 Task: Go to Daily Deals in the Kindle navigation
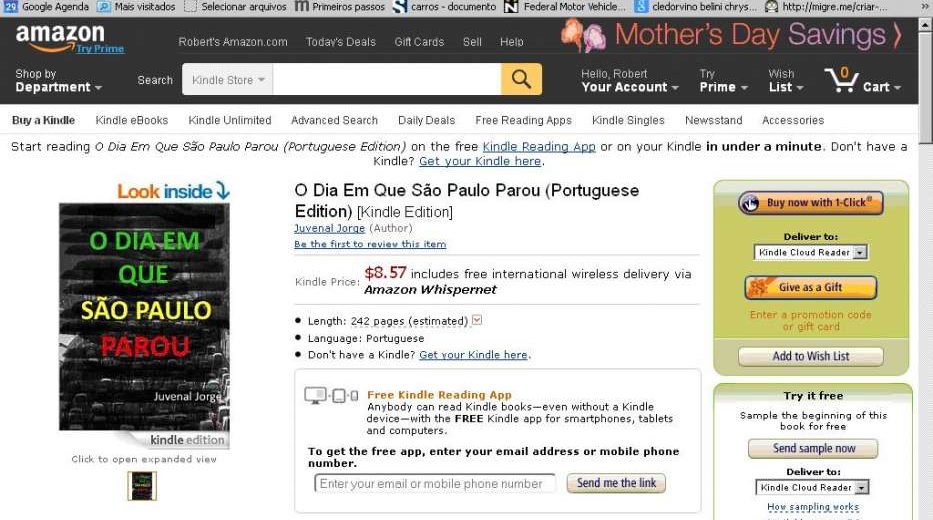click(x=426, y=120)
